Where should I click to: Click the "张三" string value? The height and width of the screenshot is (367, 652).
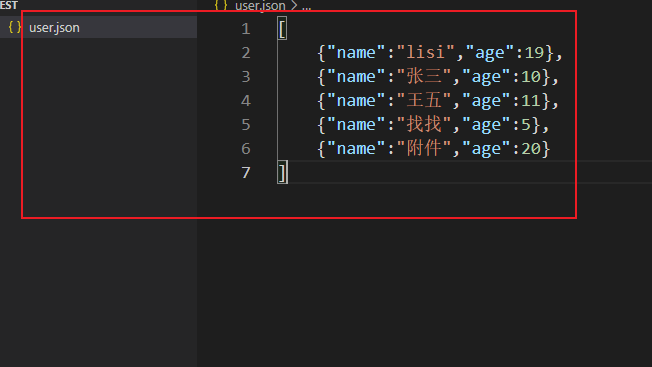(x=424, y=77)
